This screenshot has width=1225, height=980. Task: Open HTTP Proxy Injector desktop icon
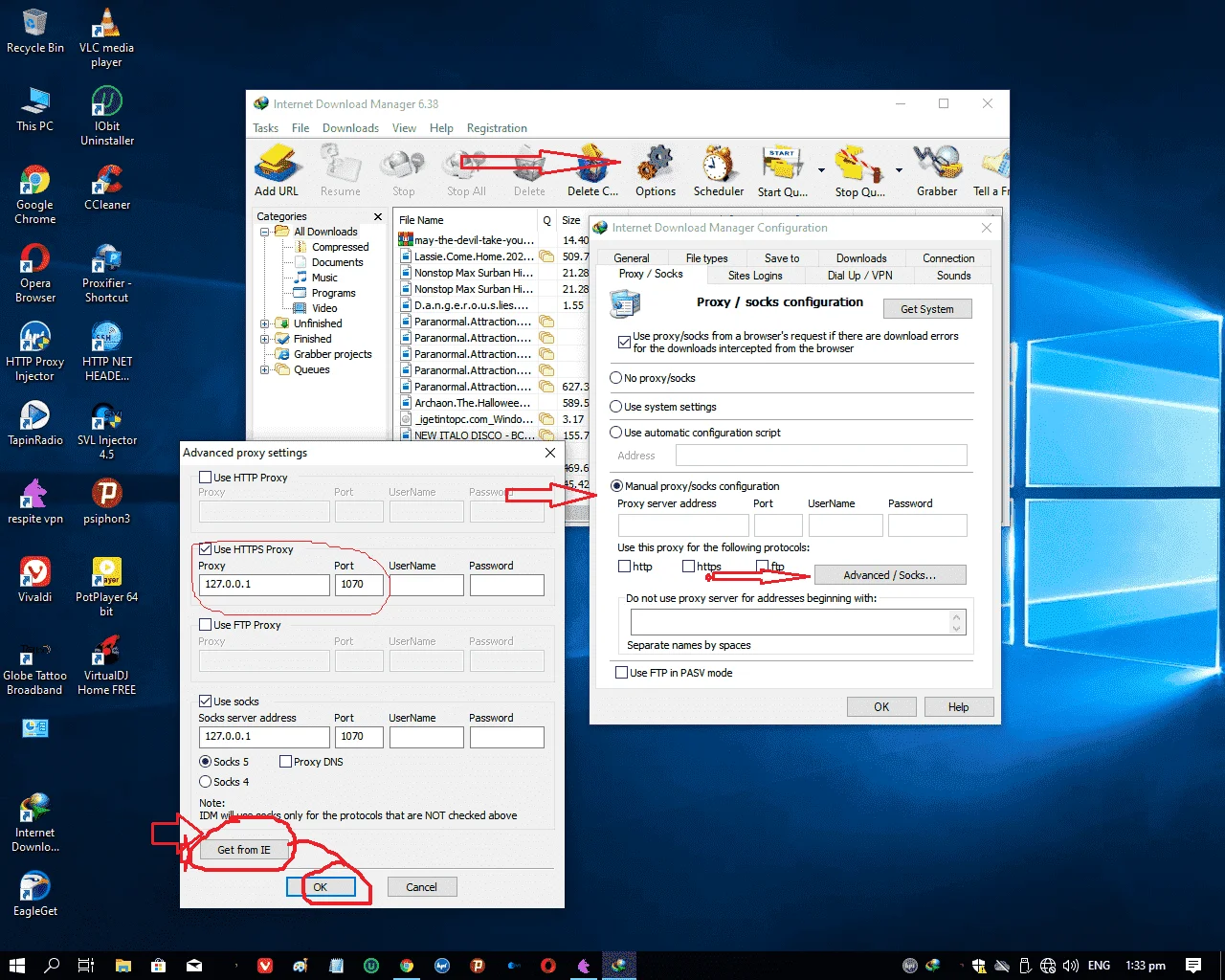35,351
